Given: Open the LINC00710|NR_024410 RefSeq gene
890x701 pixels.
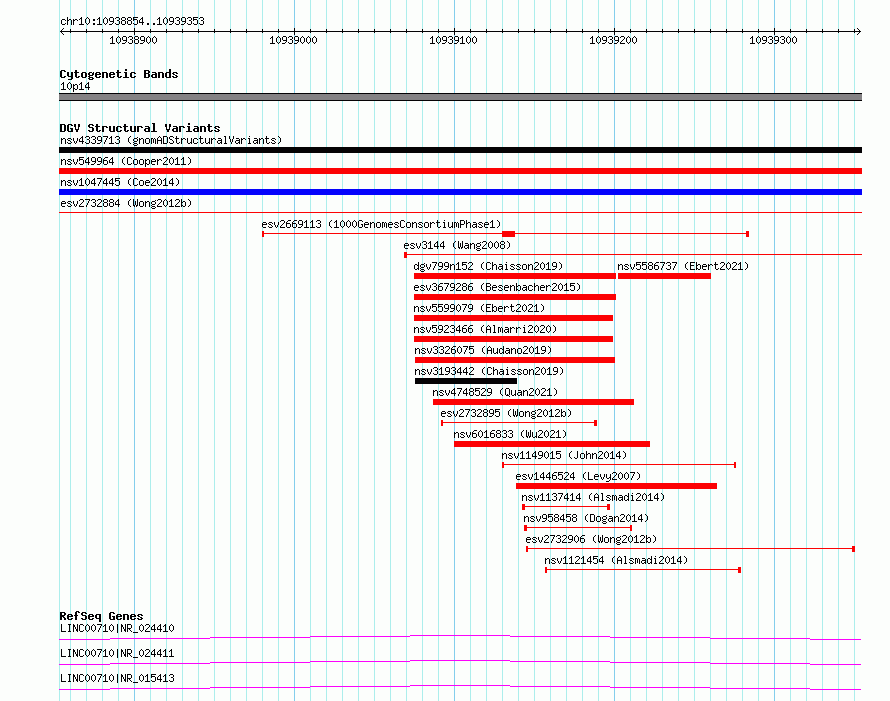Looking at the screenshot, I should click(x=117, y=628).
